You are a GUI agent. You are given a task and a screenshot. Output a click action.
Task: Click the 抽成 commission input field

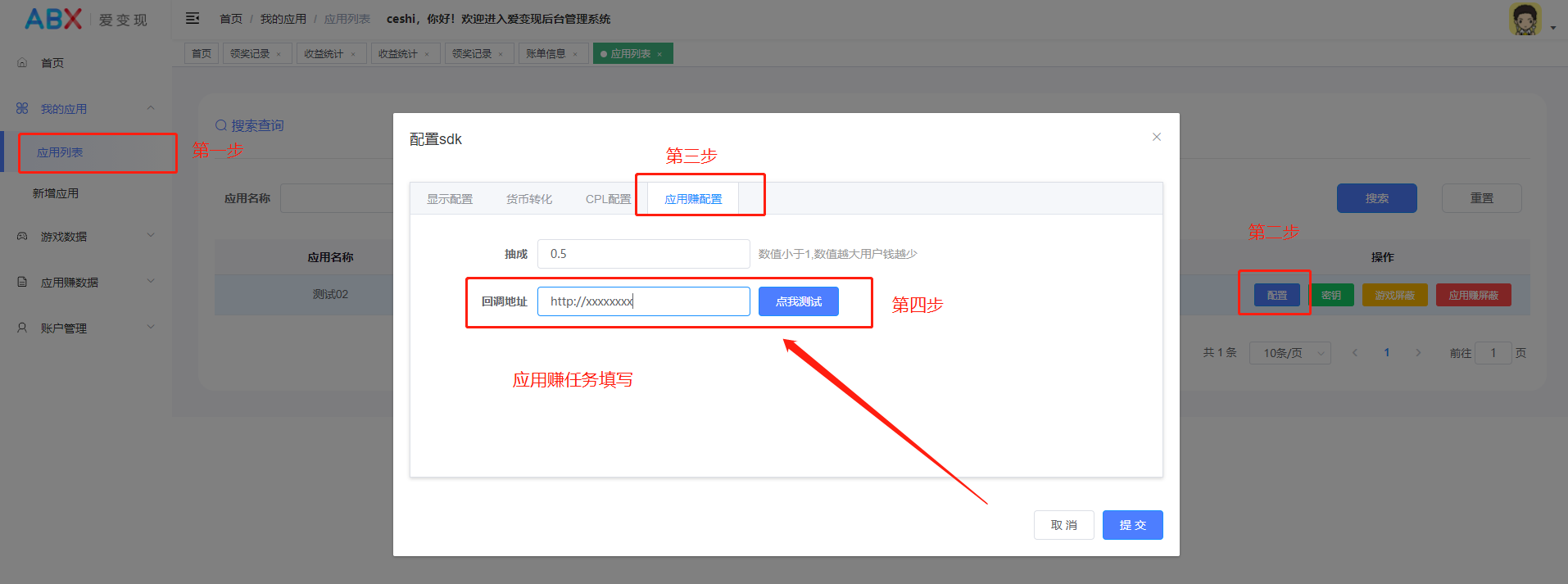point(643,254)
